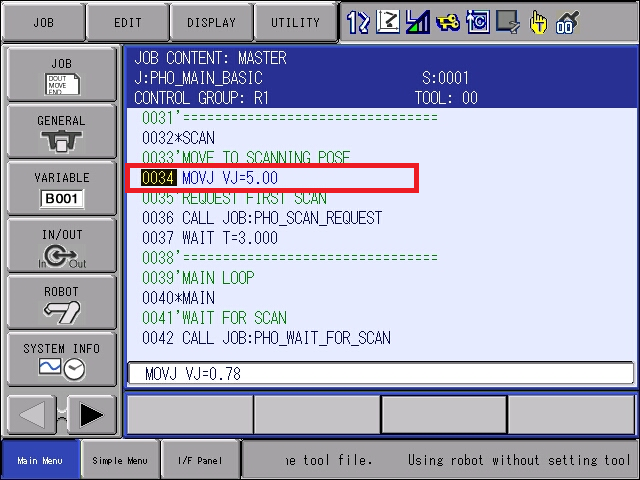The image size is (640, 480).
Task: Click the robot group 1 status icon
Action: coord(358,22)
